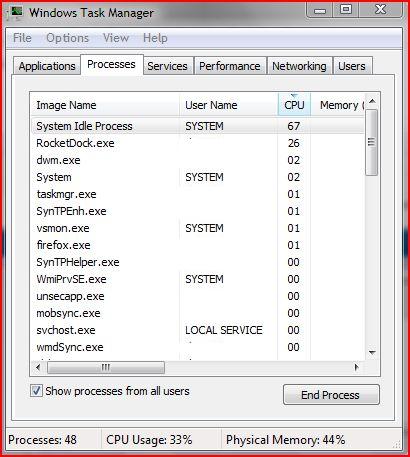410x457 pixels.
Task: Switch to the Services tab
Action: (x=167, y=66)
